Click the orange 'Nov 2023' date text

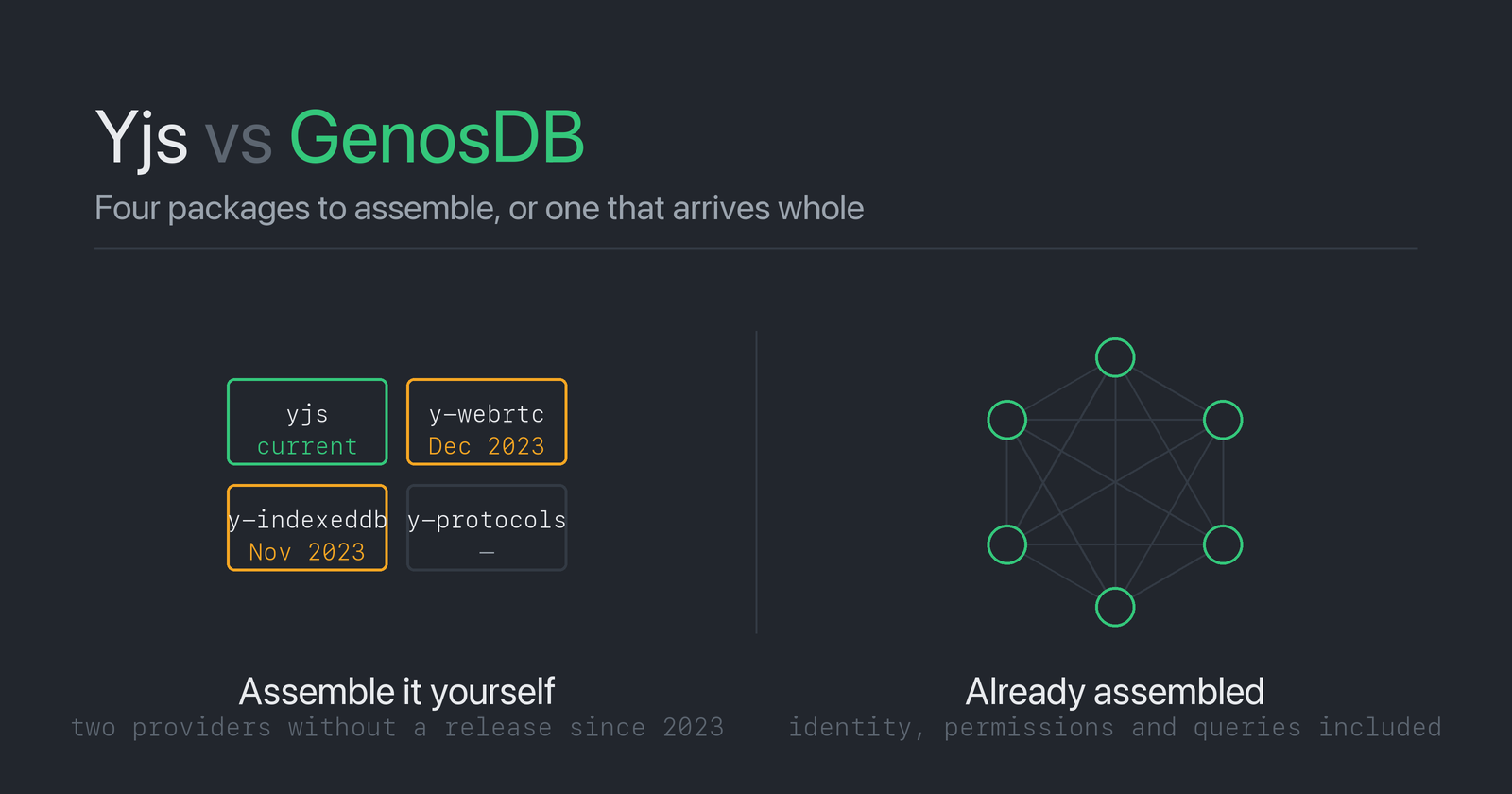(x=307, y=552)
